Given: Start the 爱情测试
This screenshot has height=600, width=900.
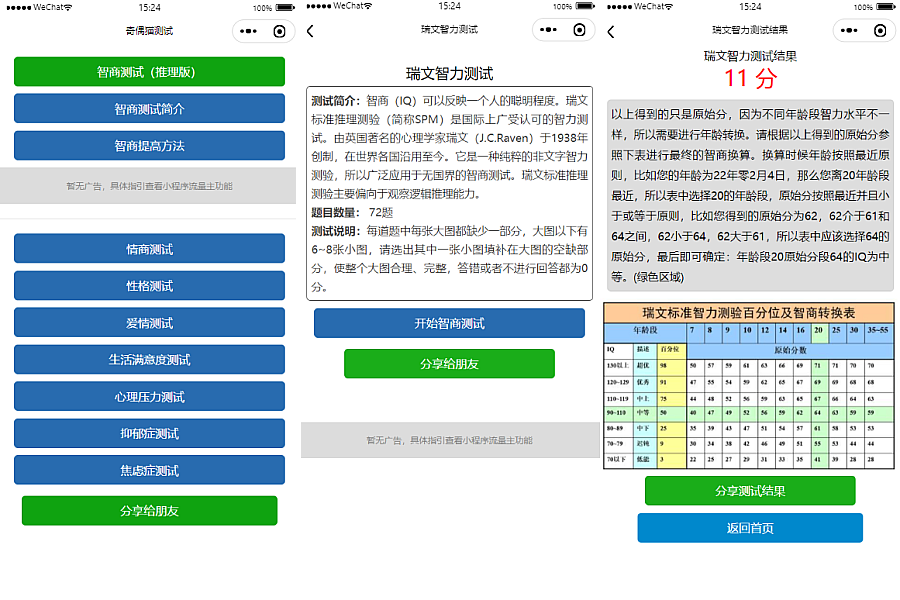Looking at the screenshot, I should [149, 323].
